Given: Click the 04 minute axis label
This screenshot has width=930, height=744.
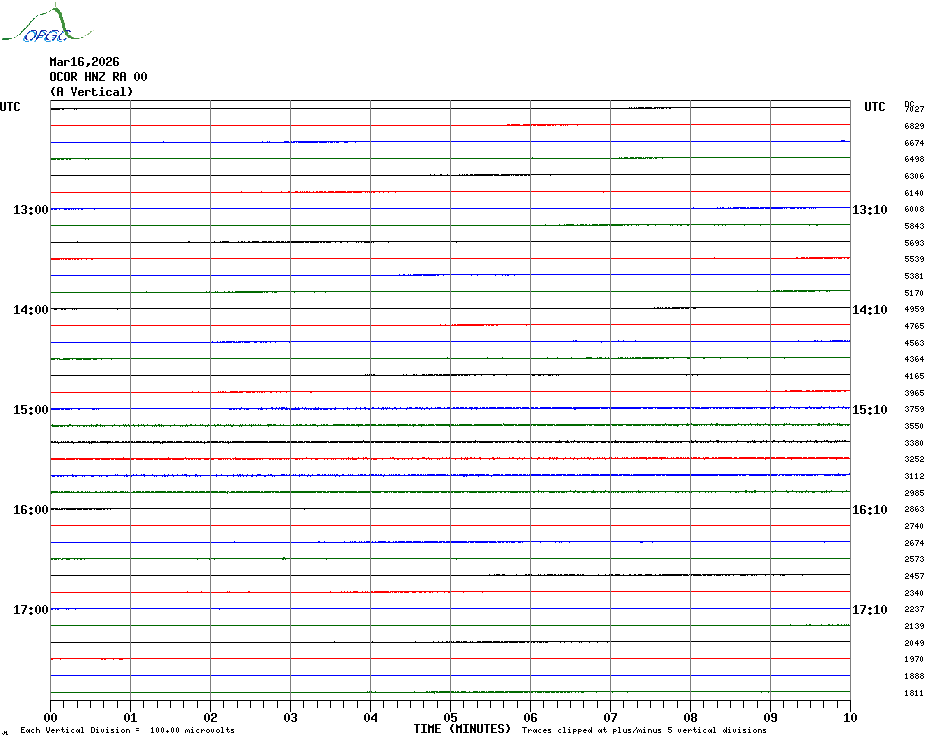Looking at the screenshot, I should [371, 718].
